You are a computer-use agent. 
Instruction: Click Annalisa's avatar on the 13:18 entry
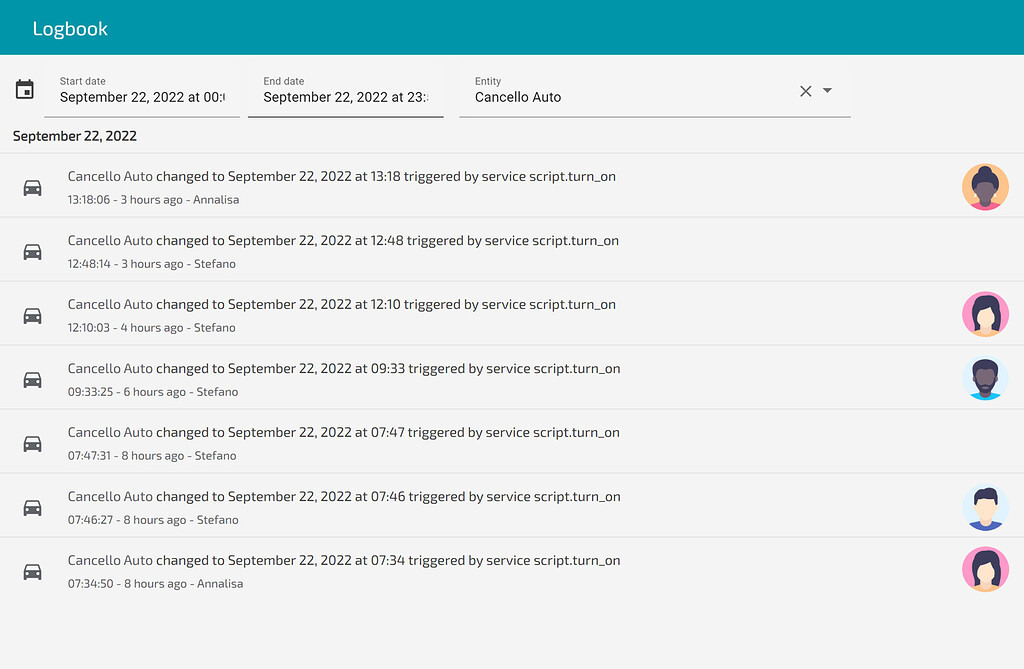click(x=985, y=187)
